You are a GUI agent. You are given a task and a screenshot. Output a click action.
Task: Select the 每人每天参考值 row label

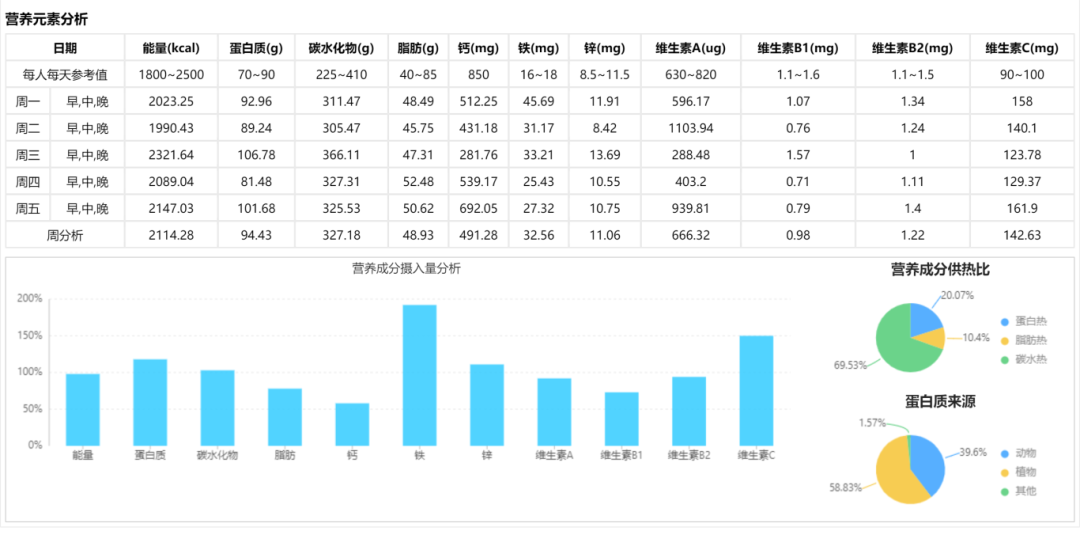tap(65, 75)
